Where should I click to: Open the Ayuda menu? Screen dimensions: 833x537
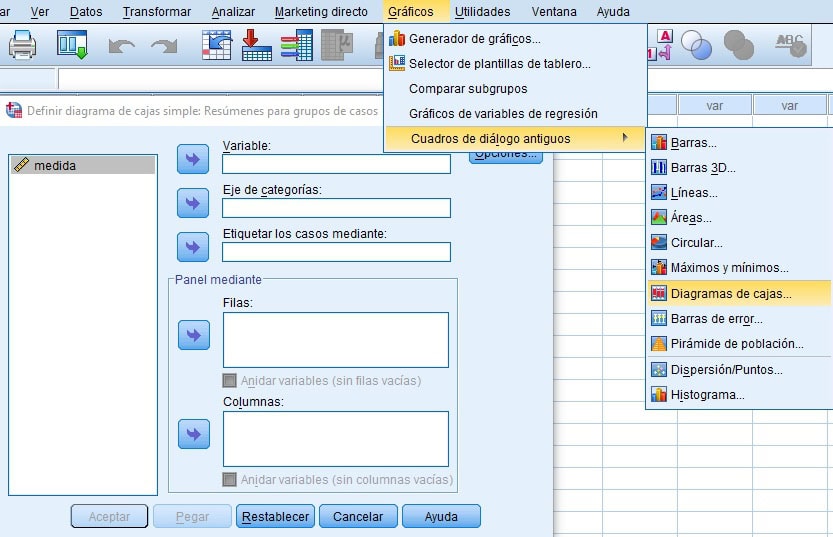(x=613, y=11)
